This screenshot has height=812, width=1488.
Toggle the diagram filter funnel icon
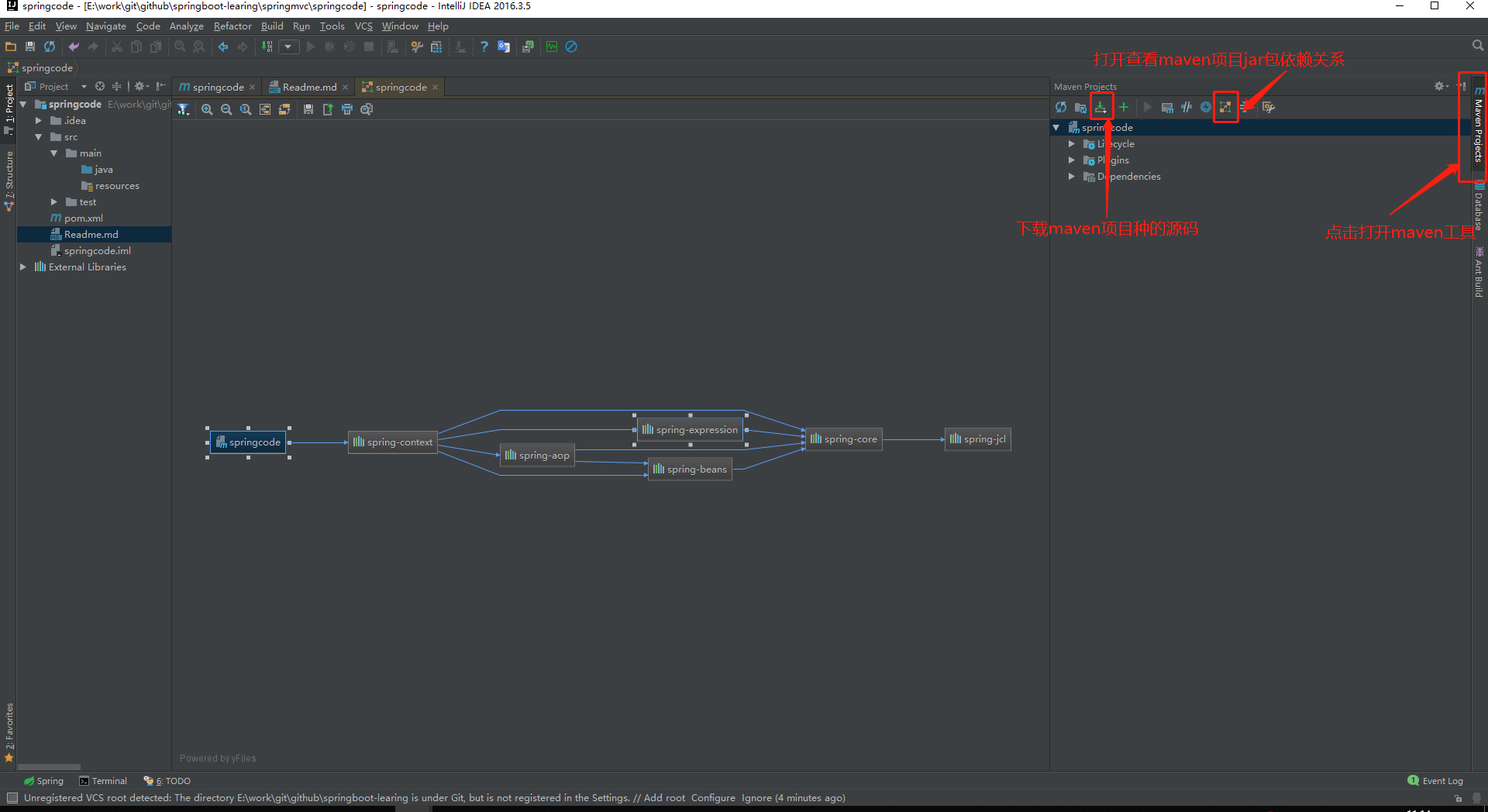[183, 109]
